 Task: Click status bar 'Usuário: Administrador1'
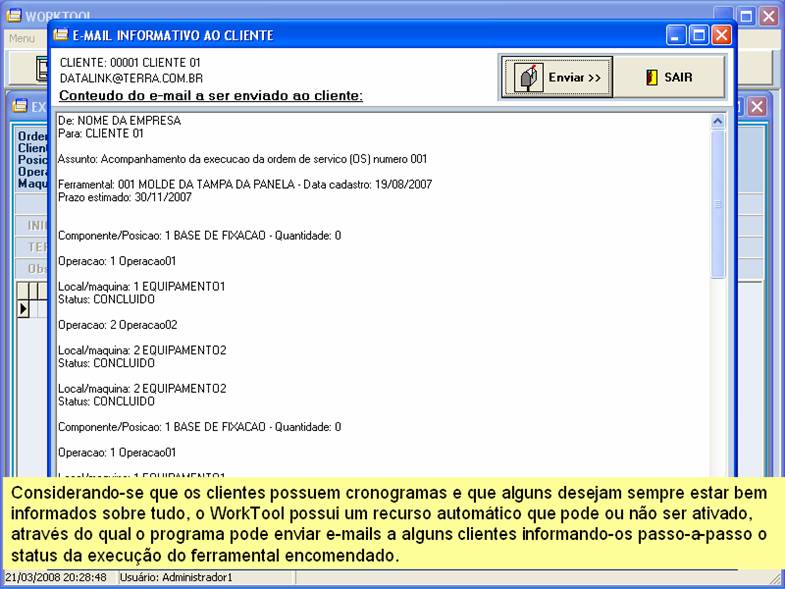click(176, 577)
